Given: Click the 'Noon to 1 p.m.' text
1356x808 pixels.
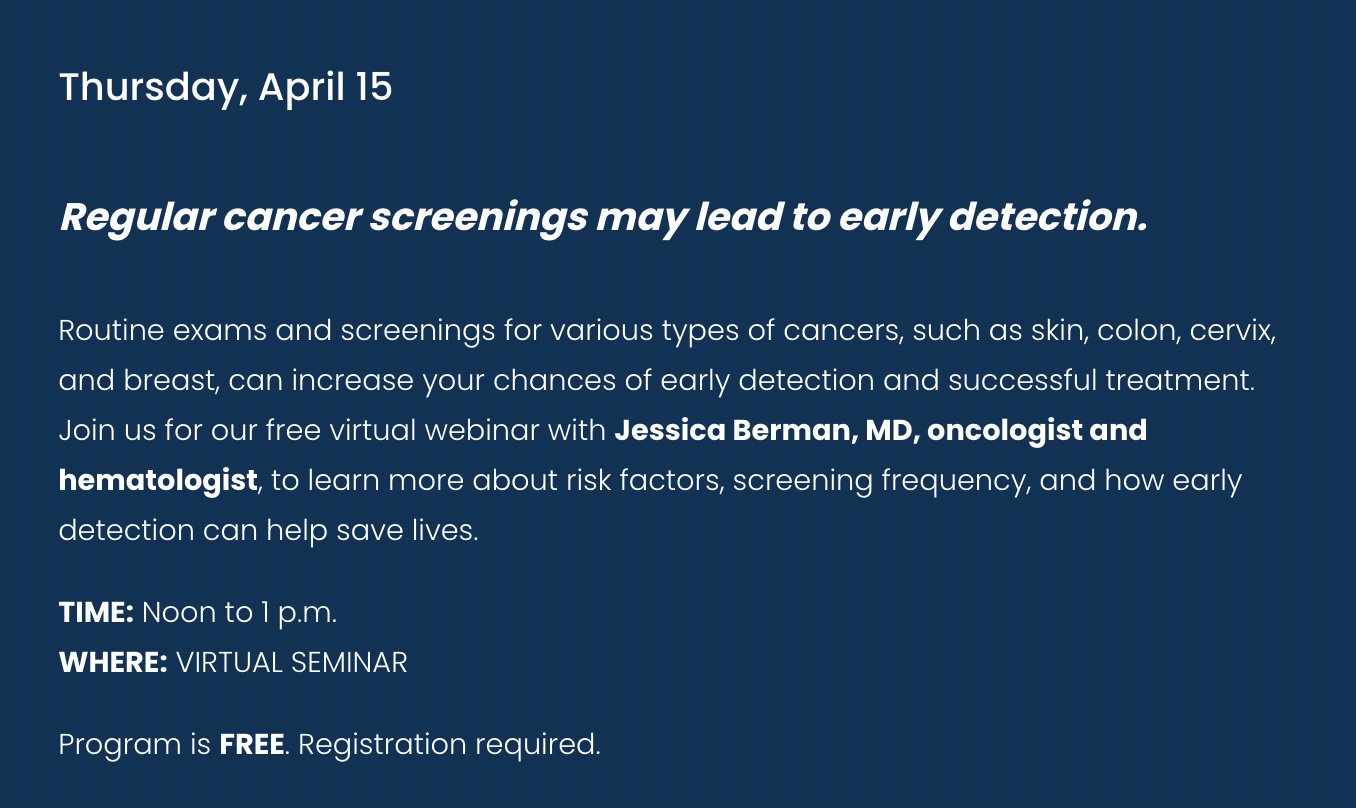Looking at the screenshot, I should (240, 612).
